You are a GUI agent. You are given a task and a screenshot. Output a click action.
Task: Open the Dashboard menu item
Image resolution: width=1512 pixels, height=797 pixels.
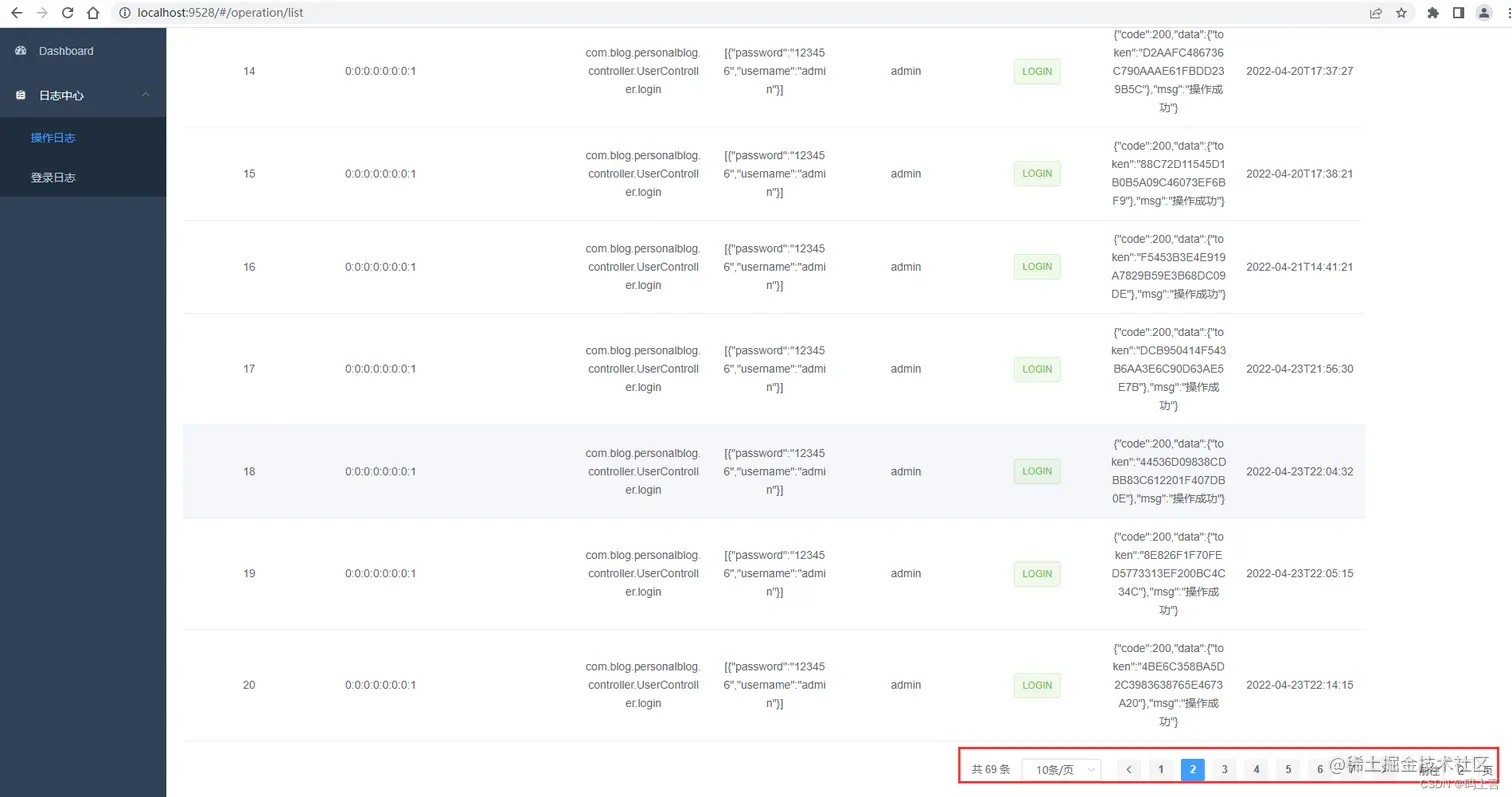pos(83,51)
